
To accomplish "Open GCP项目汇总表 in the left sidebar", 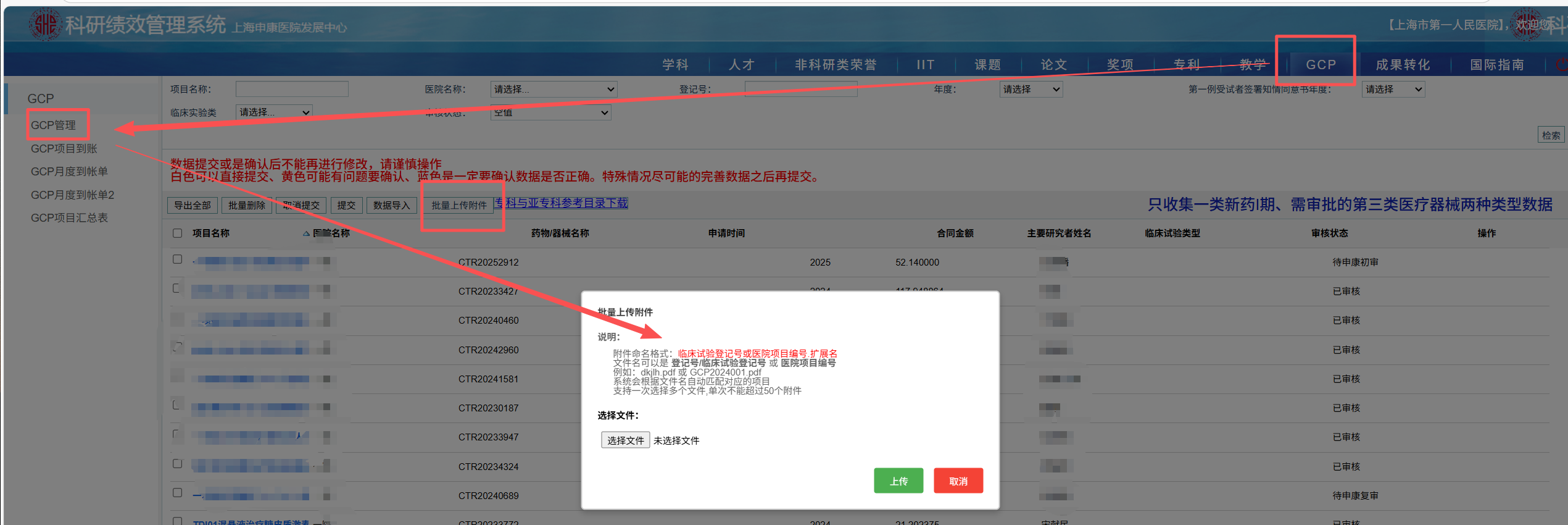I will pyautogui.click(x=69, y=218).
